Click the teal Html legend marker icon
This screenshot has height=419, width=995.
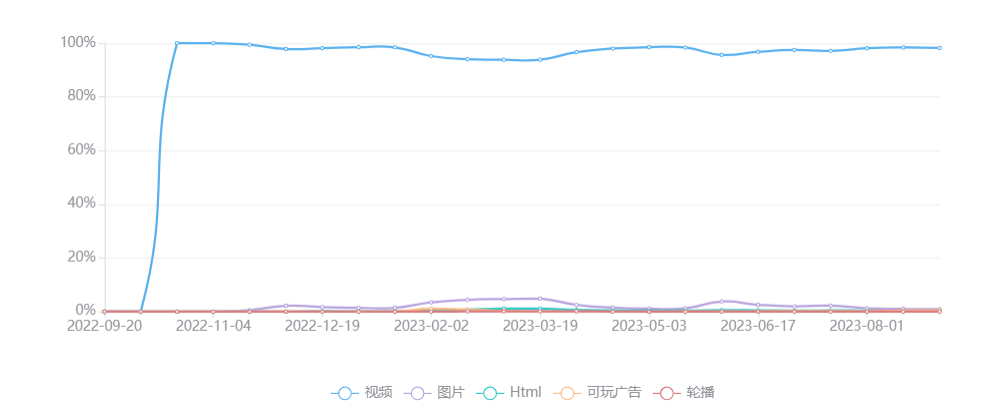pyautogui.click(x=490, y=393)
